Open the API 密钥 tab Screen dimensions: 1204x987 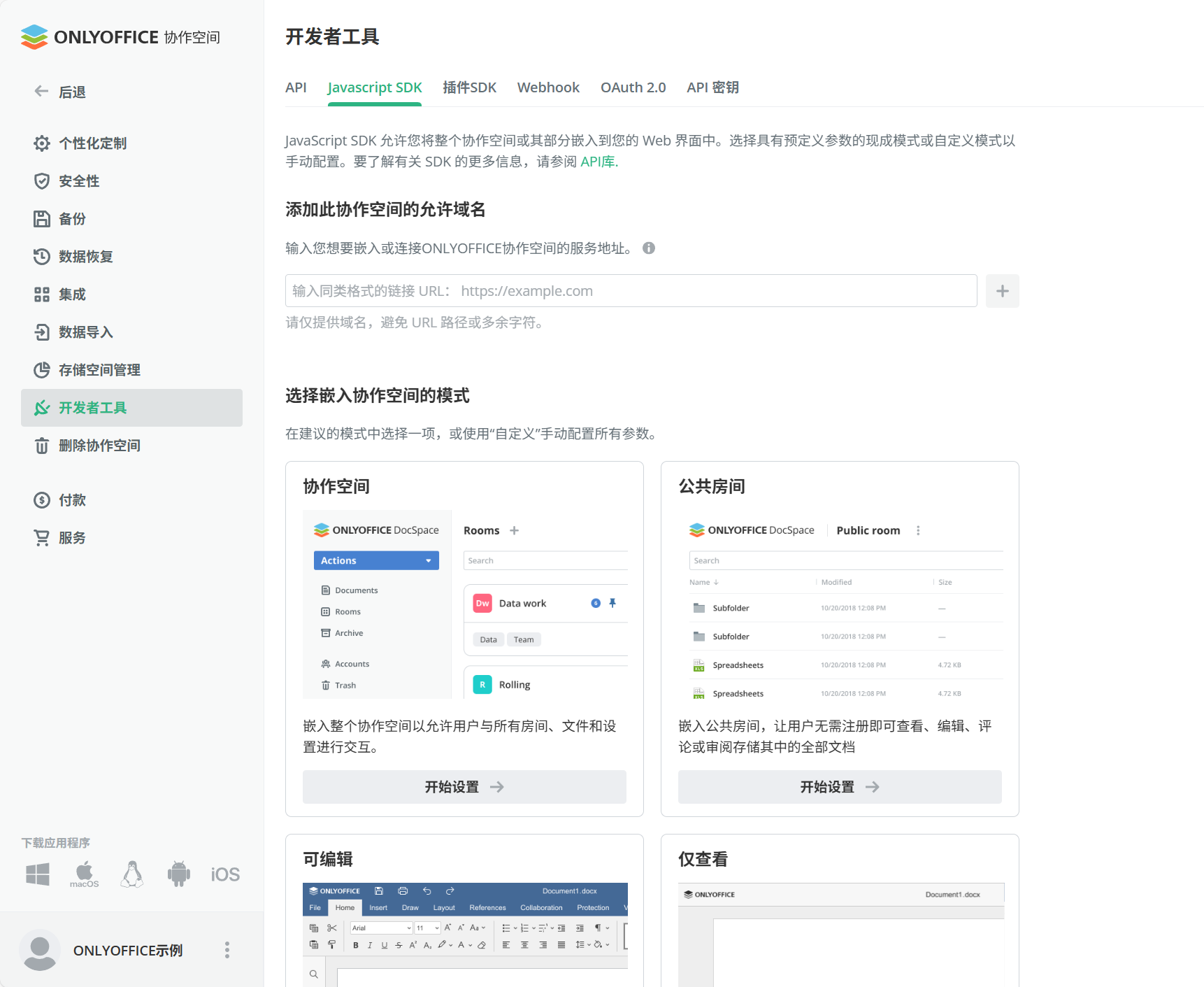point(712,87)
